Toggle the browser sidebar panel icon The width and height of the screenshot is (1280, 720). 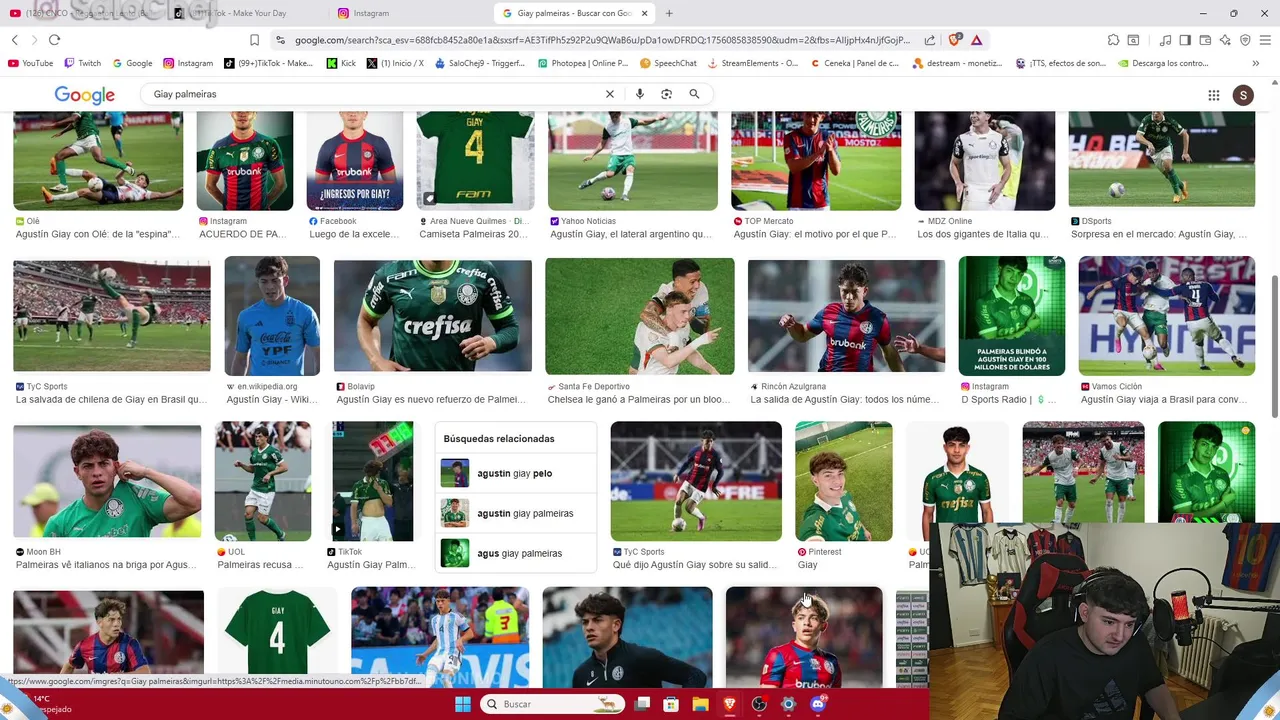(1185, 40)
